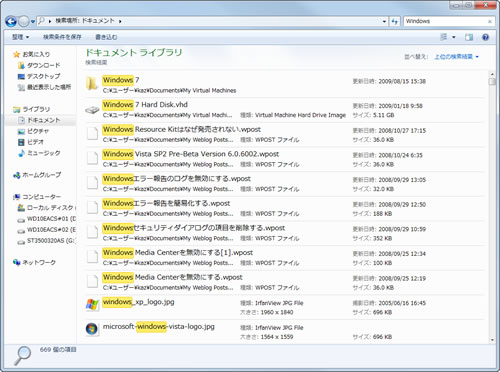The image size is (500, 372).
Task: Click Windows 7 folder path text
Action: (x=169, y=91)
